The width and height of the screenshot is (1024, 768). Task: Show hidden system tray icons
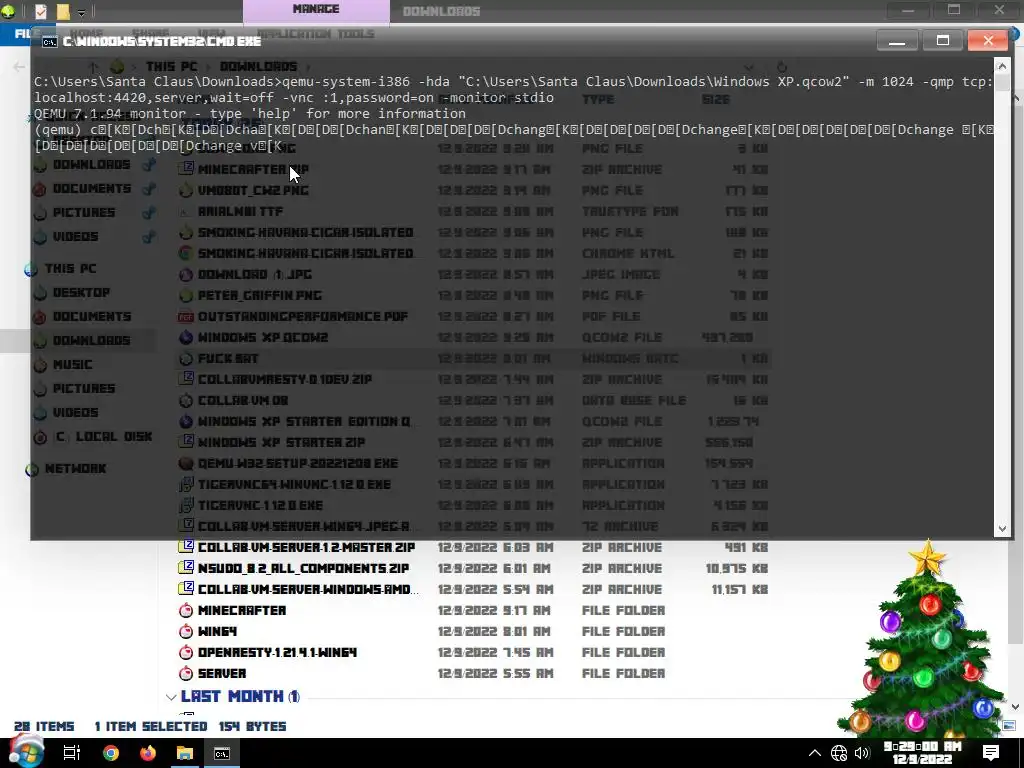814,753
